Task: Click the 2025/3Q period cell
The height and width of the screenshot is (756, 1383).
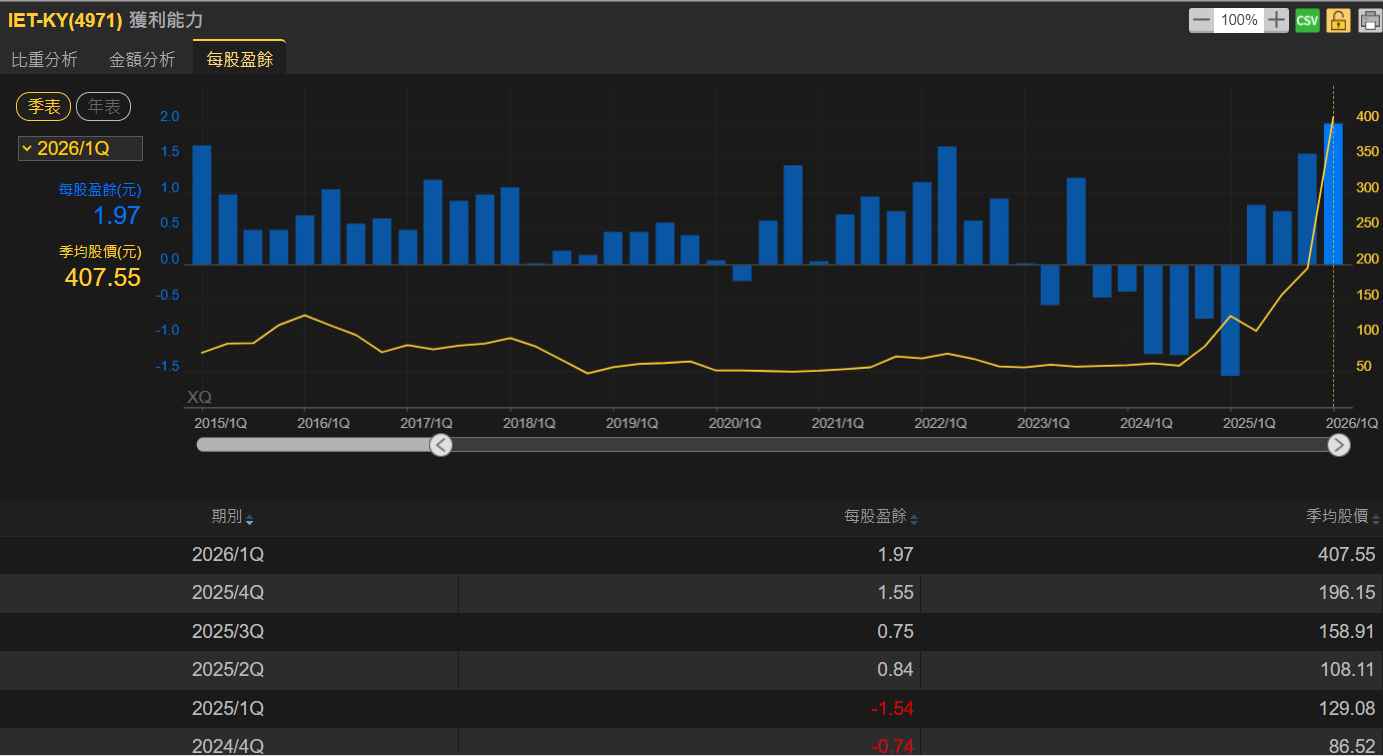Action: (228, 631)
